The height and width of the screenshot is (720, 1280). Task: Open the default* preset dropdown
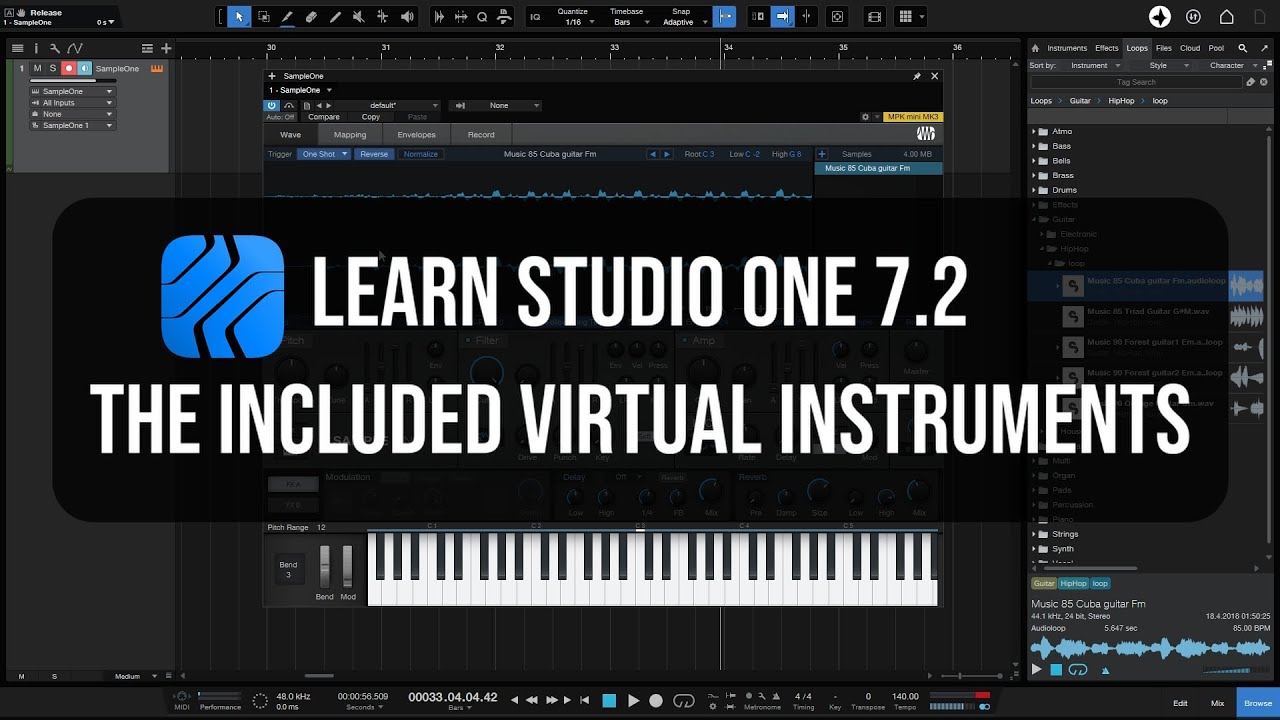(389, 105)
